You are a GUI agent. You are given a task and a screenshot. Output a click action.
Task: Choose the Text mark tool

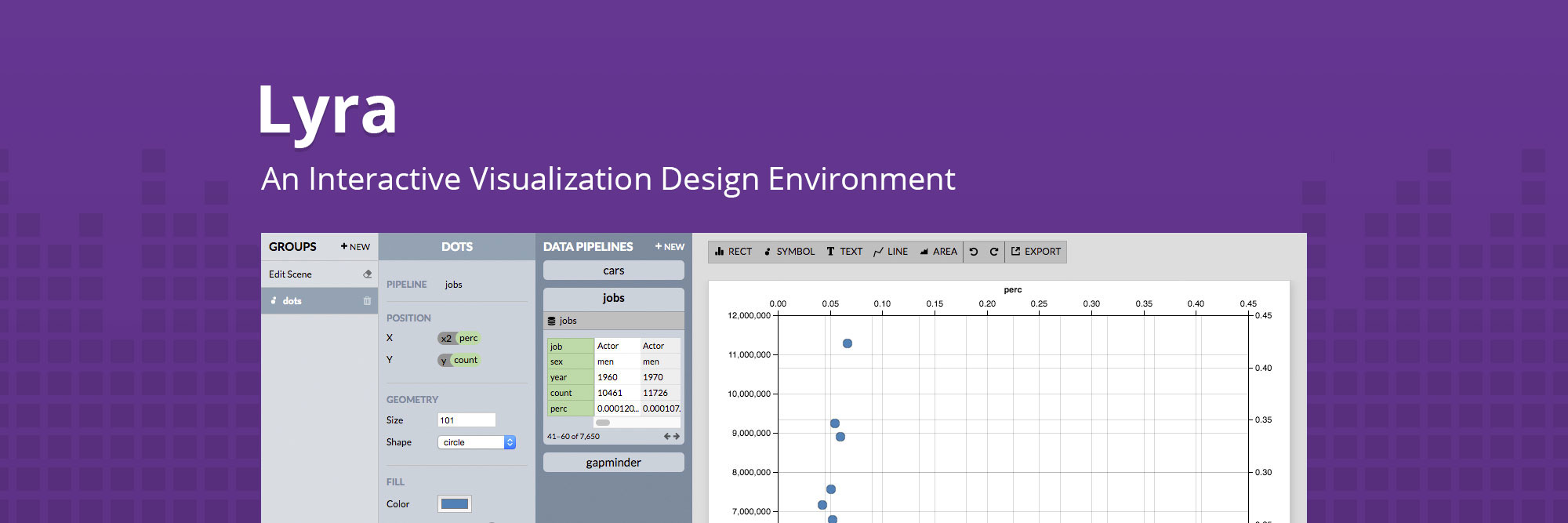coord(844,252)
